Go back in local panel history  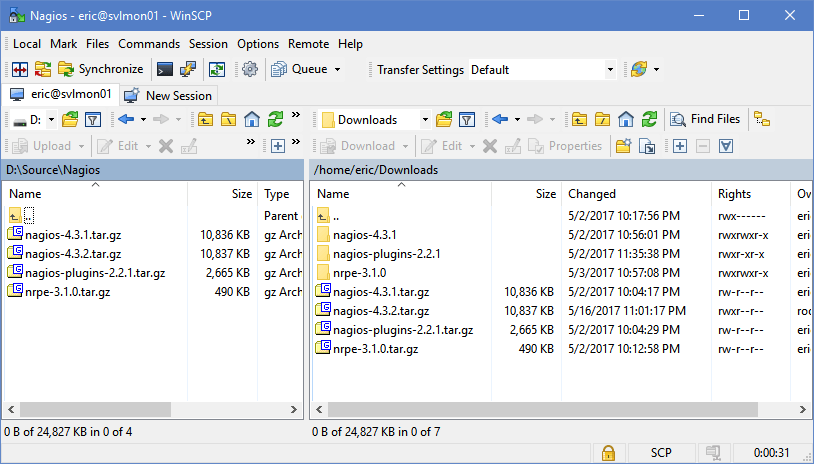126,120
